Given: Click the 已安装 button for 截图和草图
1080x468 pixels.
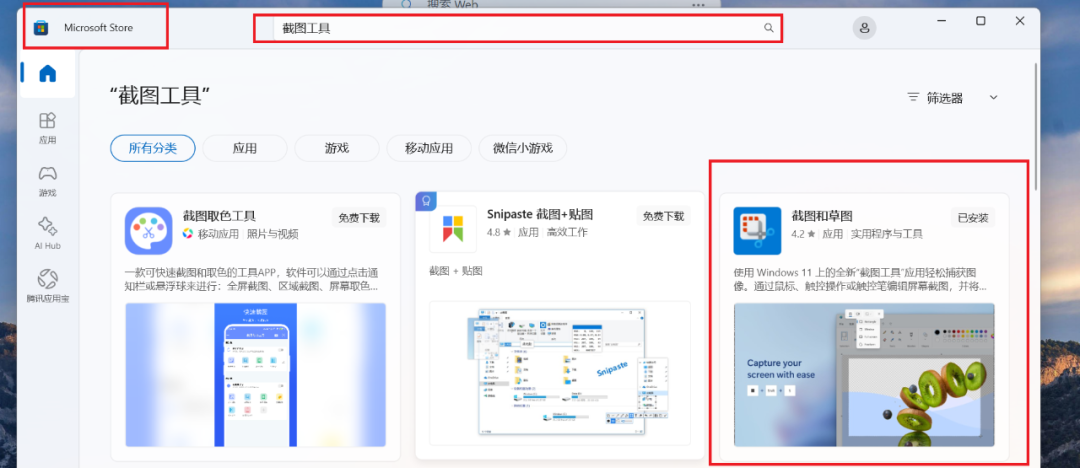Looking at the screenshot, I should [x=973, y=217].
